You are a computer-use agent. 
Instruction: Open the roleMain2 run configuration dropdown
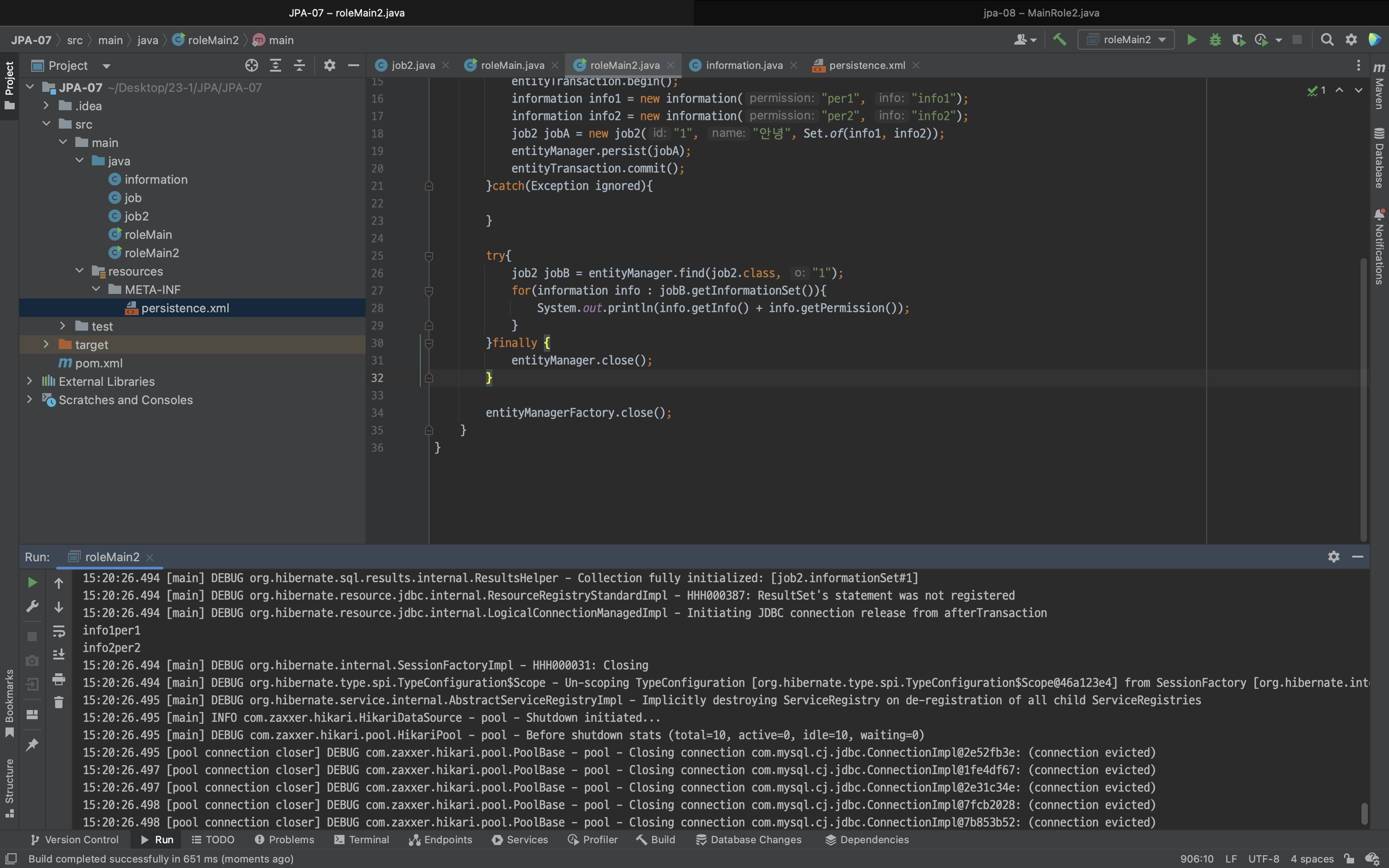click(1127, 39)
